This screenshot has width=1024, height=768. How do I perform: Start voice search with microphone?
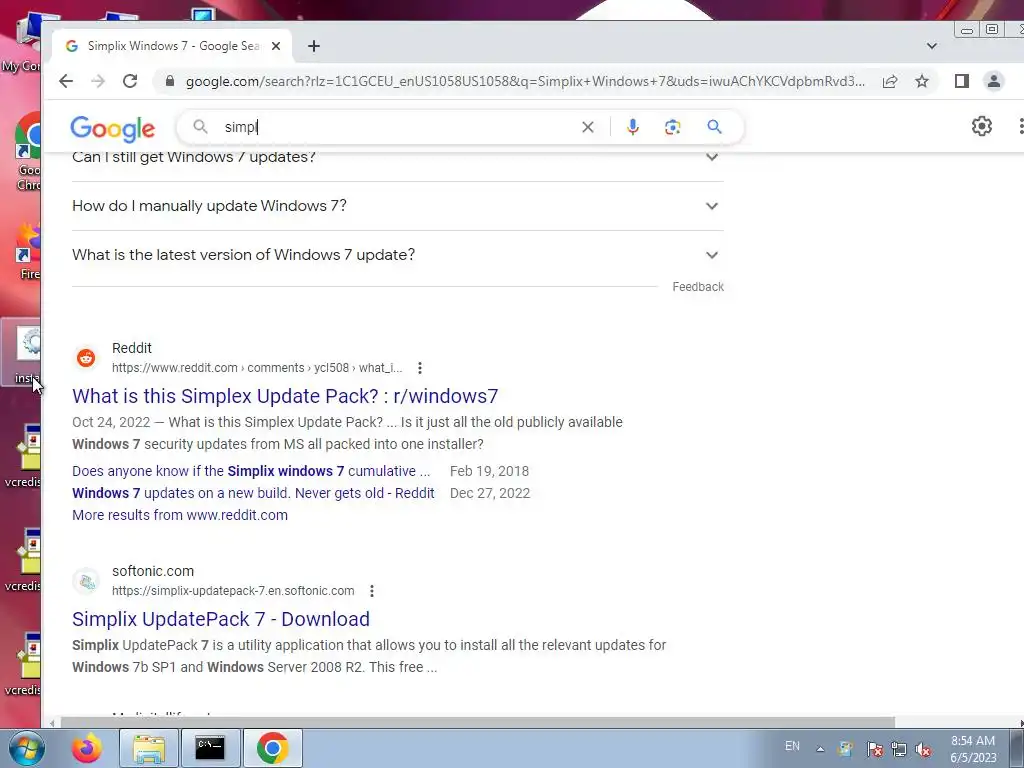(632, 127)
